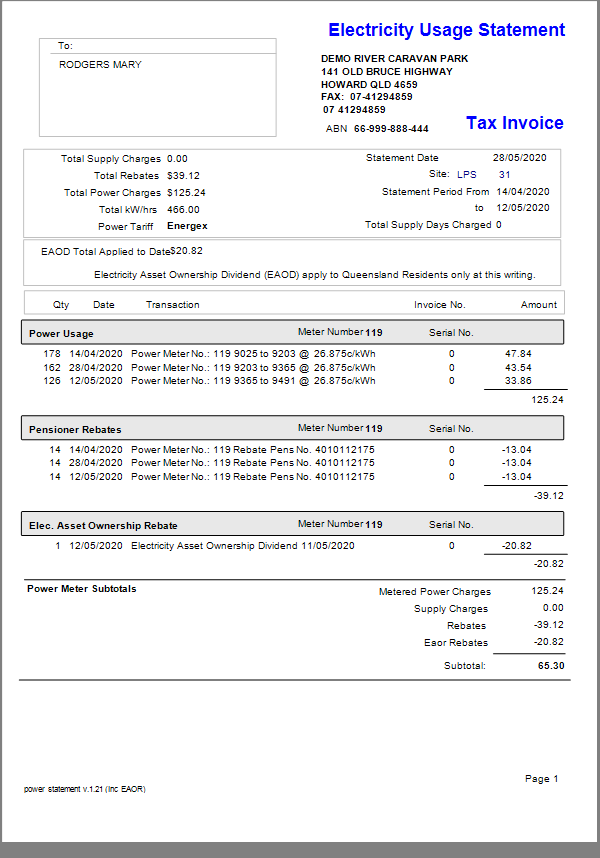Screen dimensions: 600x858
Task: Select the Pensioner Rebates section header
Action: (x=76, y=430)
